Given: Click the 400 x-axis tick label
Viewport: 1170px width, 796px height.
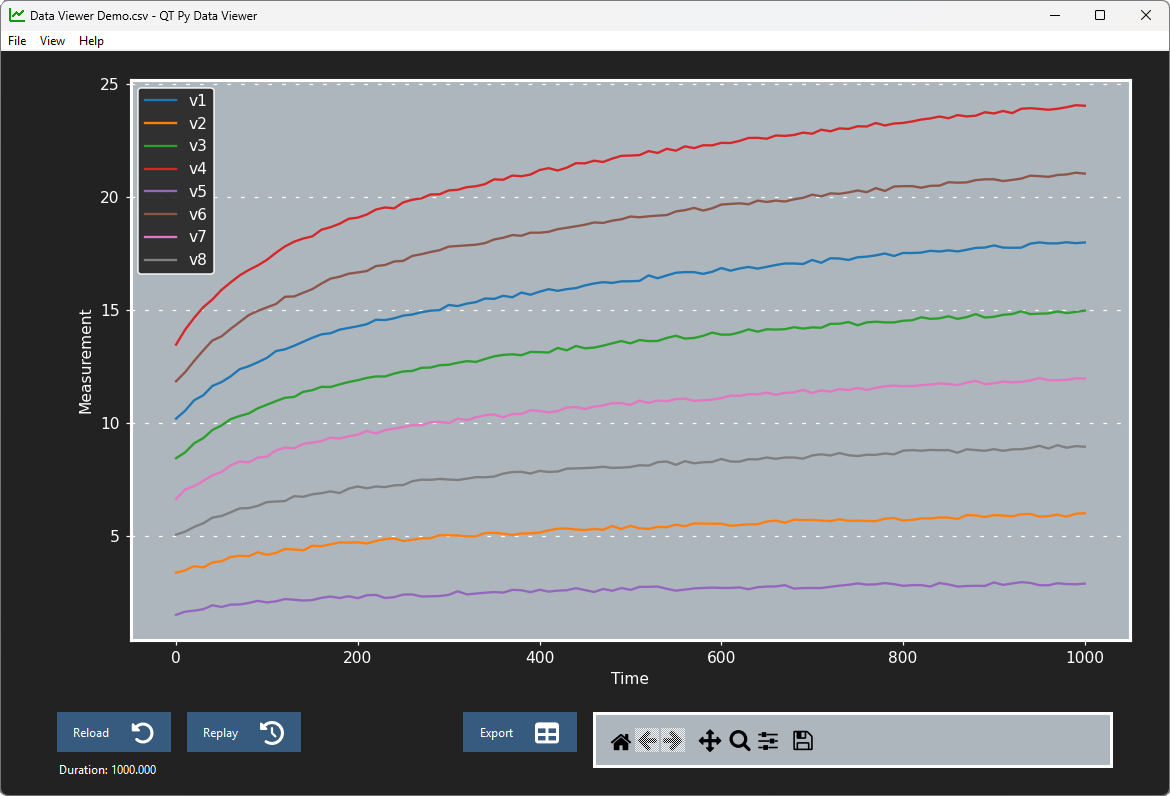Looking at the screenshot, I should pos(539,657).
